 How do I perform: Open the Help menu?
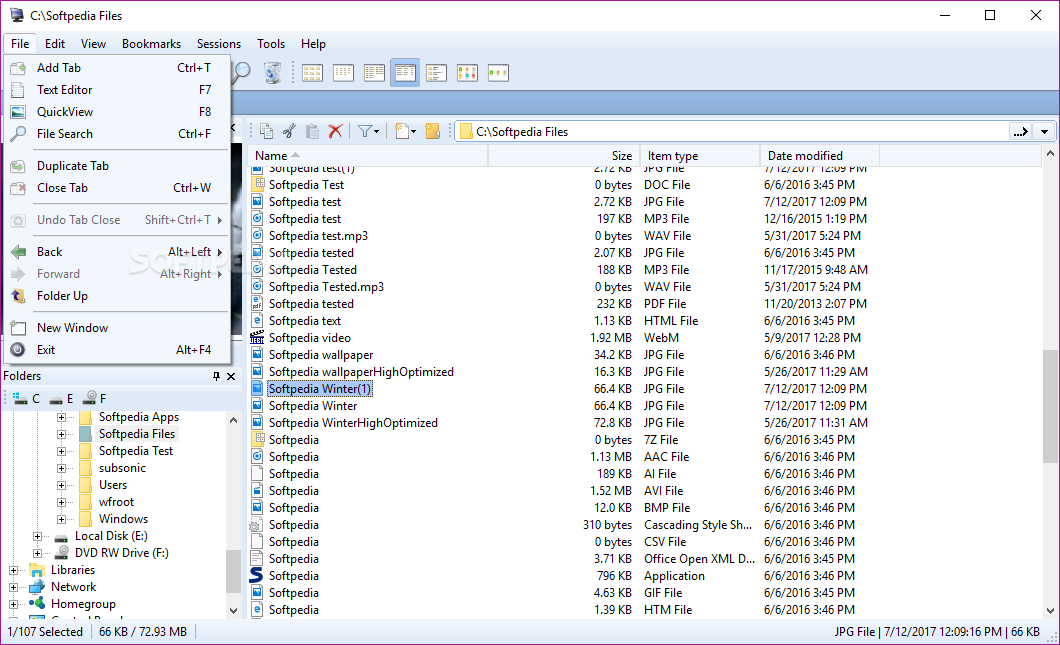pyautogui.click(x=313, y=44)
